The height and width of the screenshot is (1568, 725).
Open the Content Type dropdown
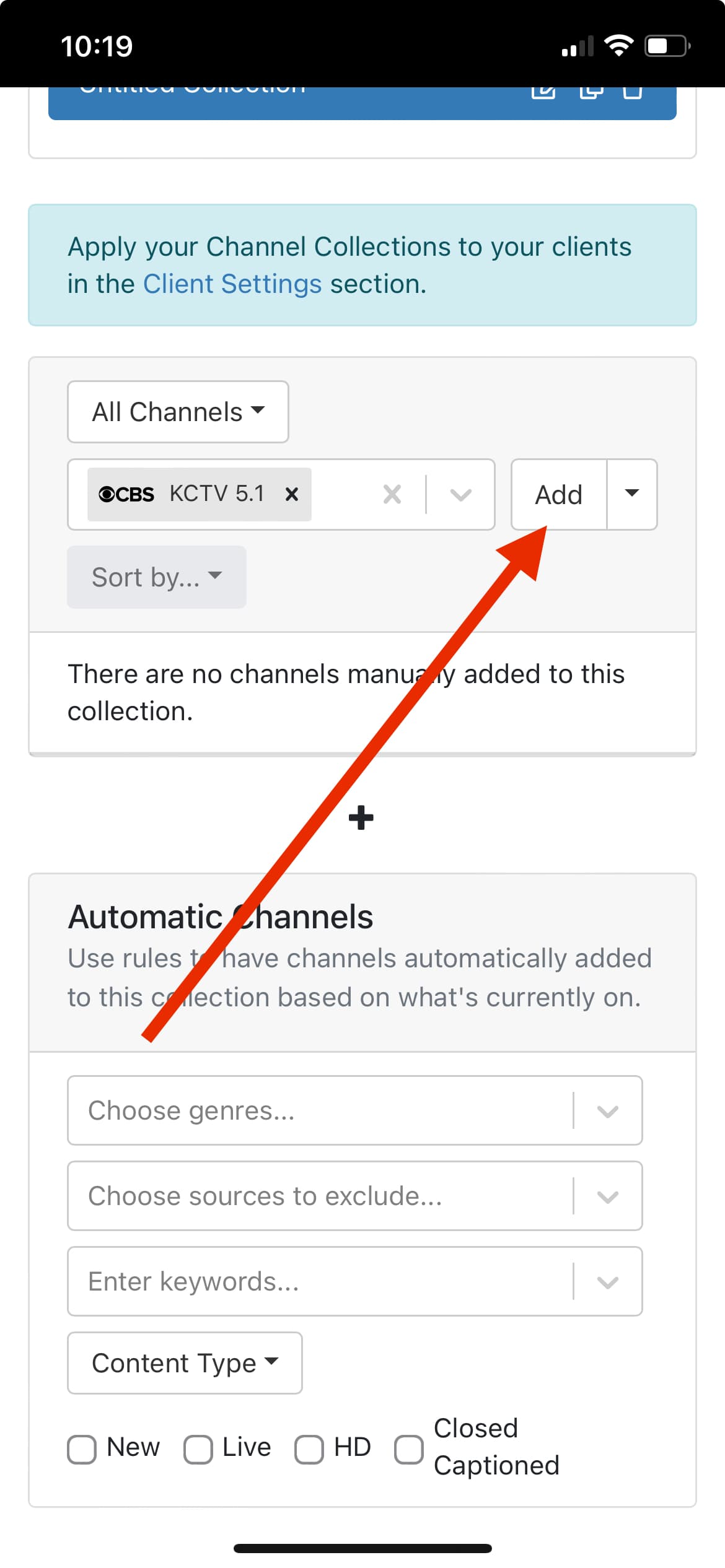185,1363
